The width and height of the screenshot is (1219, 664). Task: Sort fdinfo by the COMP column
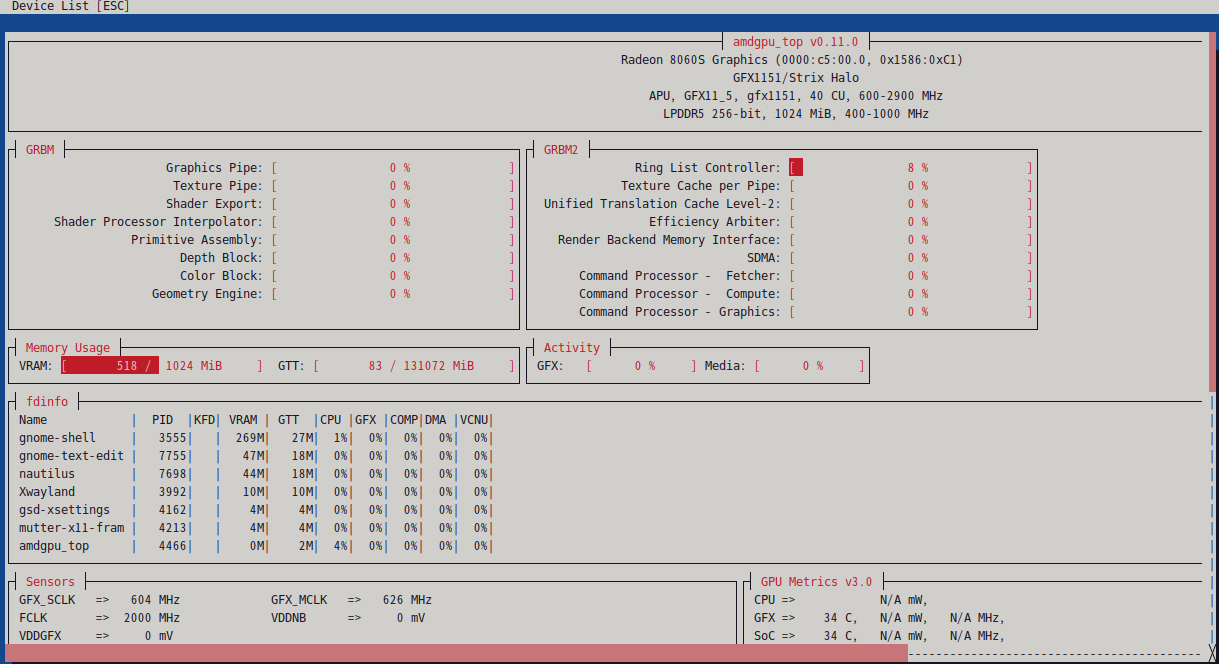pyautogui.click(x=404, y=420)
